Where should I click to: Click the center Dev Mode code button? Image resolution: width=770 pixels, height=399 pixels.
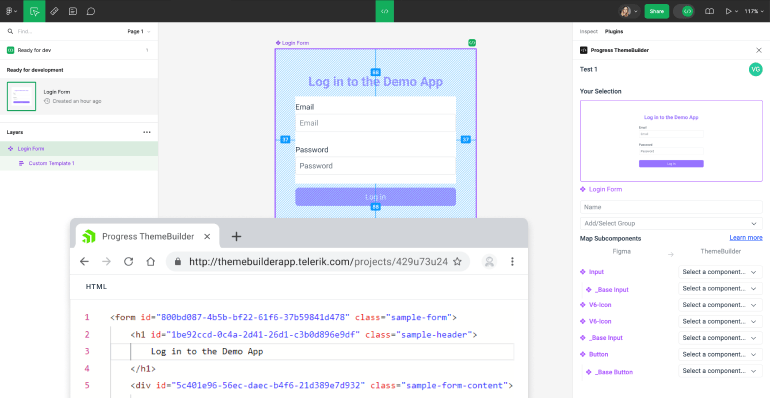385,11
